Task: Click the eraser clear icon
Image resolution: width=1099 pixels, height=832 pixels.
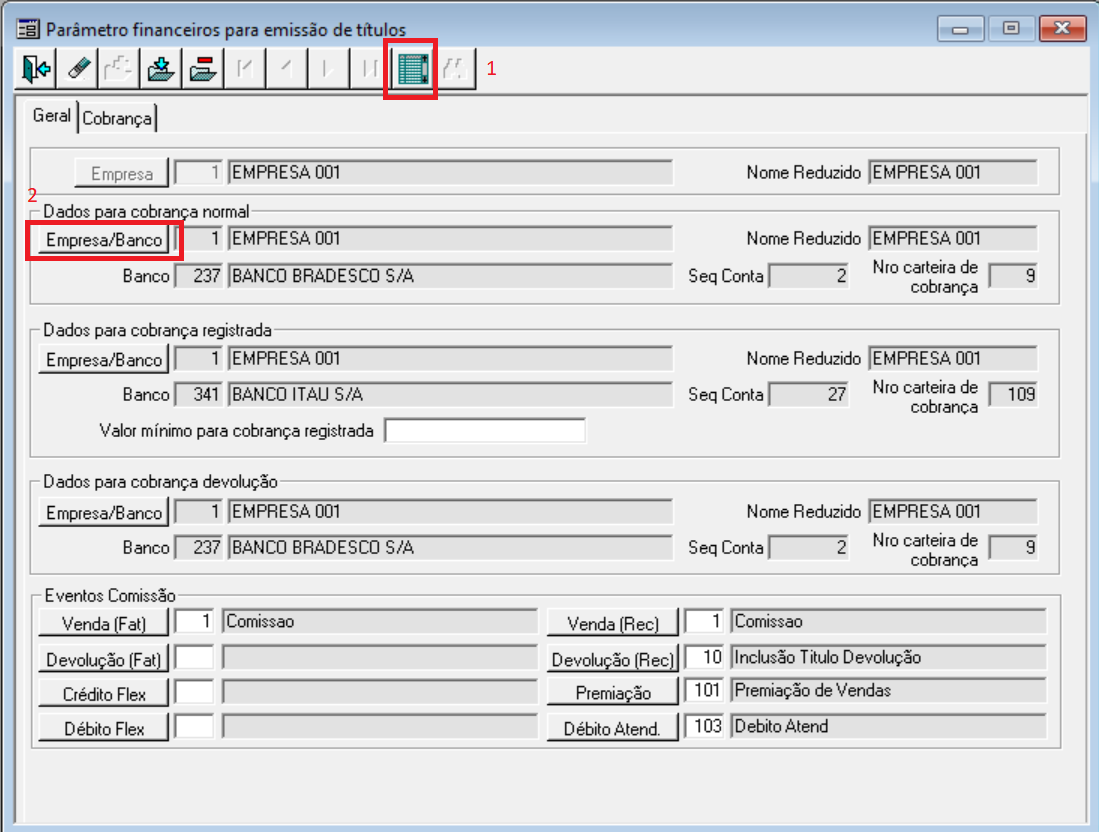Action: (x=77, y=69)
